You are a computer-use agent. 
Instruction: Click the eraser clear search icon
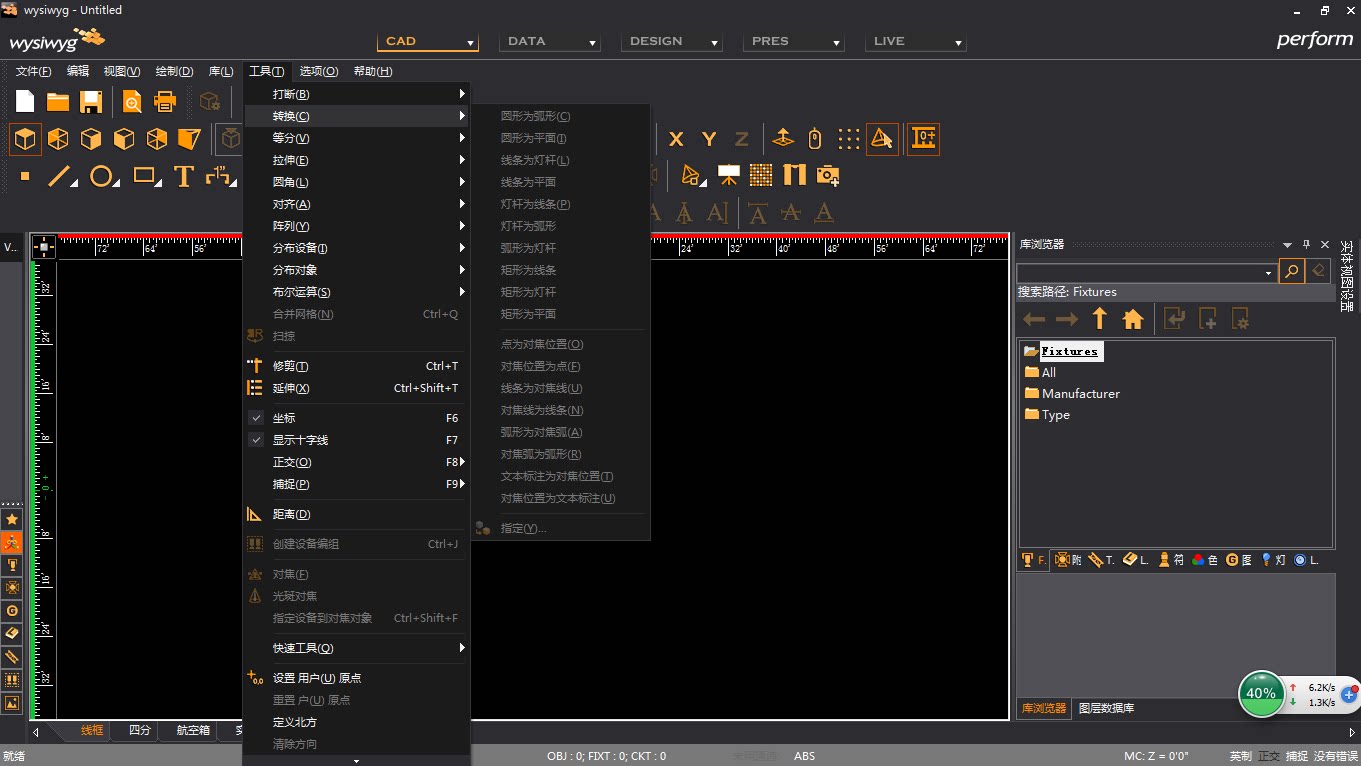[1319, 270]
